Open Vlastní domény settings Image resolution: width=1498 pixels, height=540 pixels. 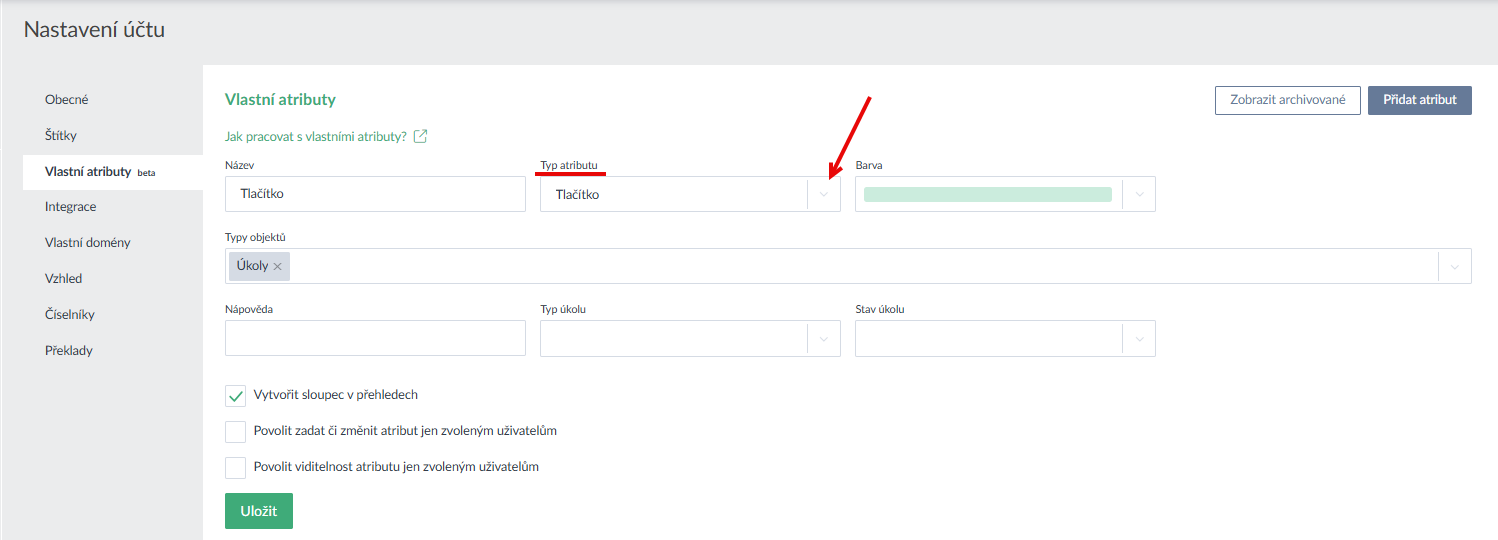(x=87, y=243)
